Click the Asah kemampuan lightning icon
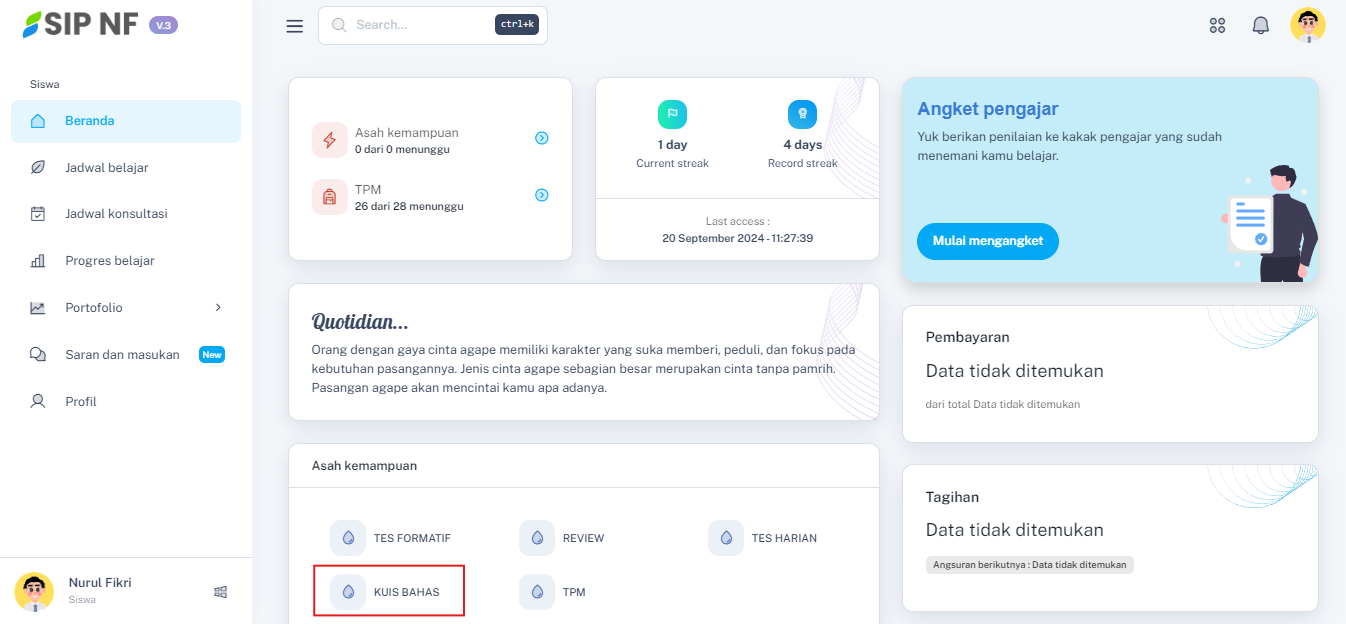 pos(329,140)
